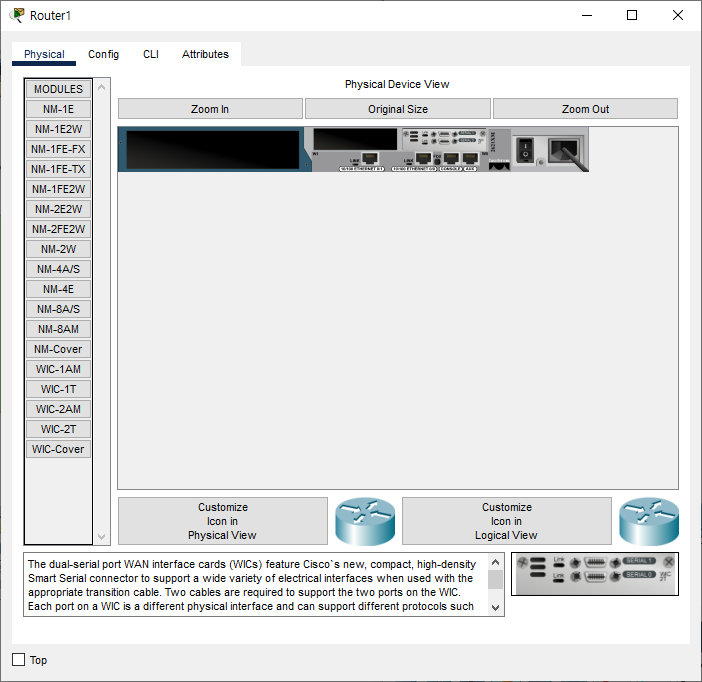This screenshot has height=682, width=702.
Task: Open the CLI tab
Action: 151,54
